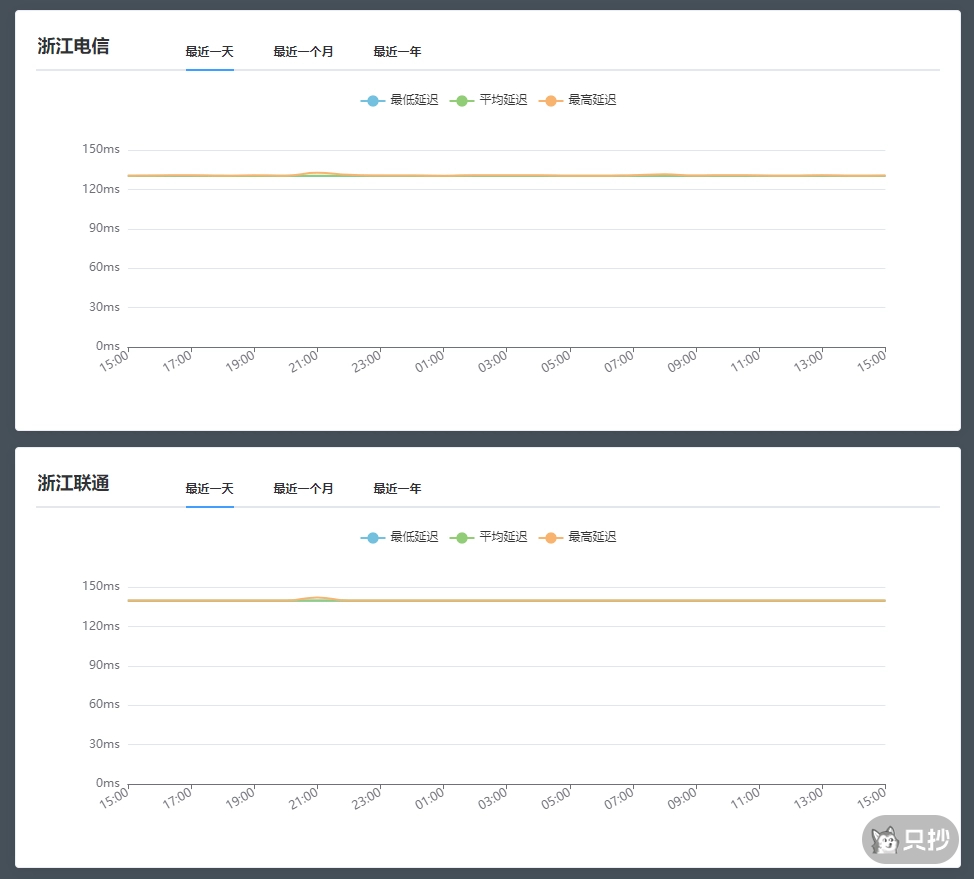Click the 浙江联通 section title
This screenshot has width=974, height=879.
[75, 483]
